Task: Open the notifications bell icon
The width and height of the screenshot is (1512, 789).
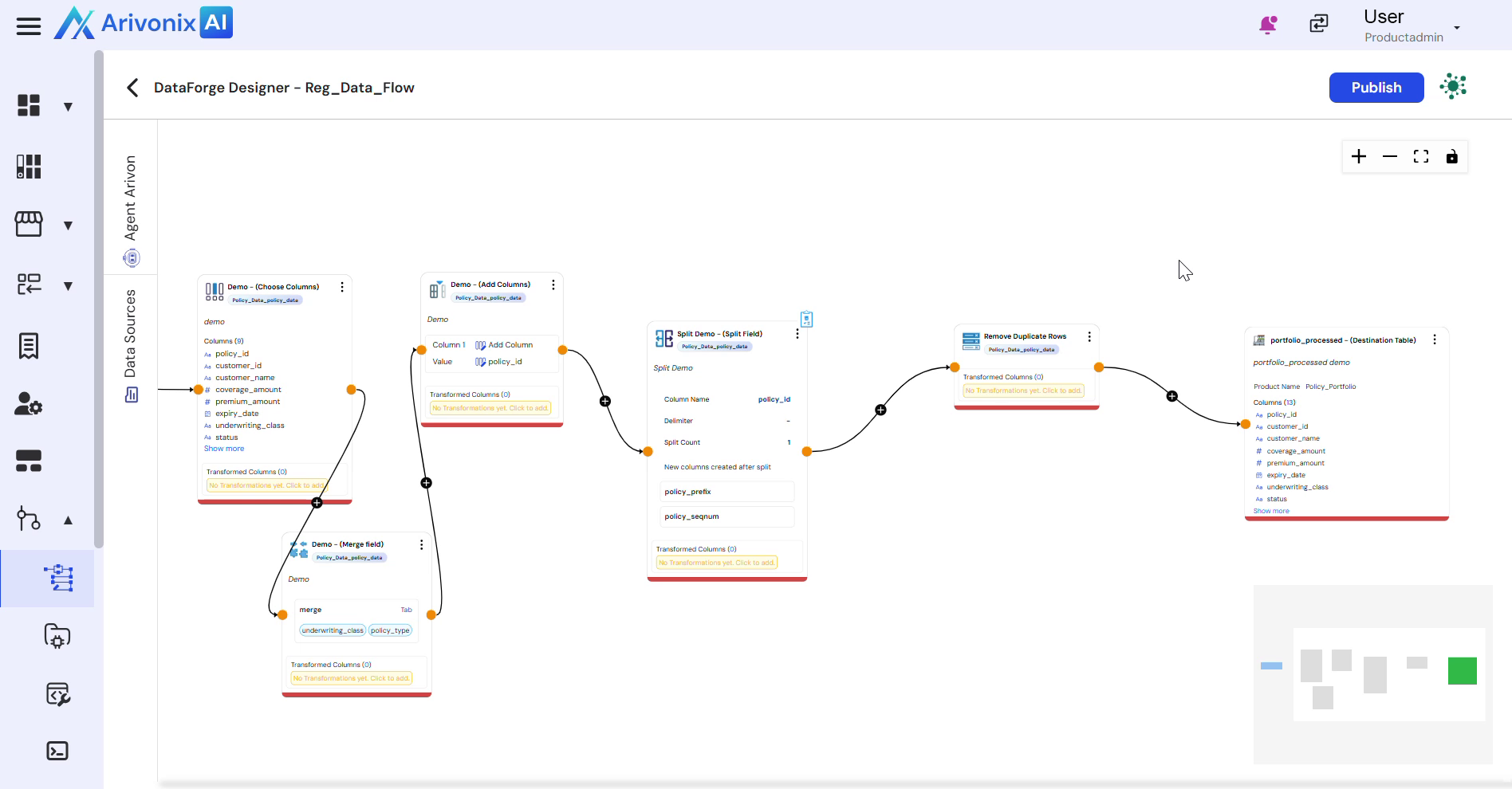Action: tap(1267, 25)
